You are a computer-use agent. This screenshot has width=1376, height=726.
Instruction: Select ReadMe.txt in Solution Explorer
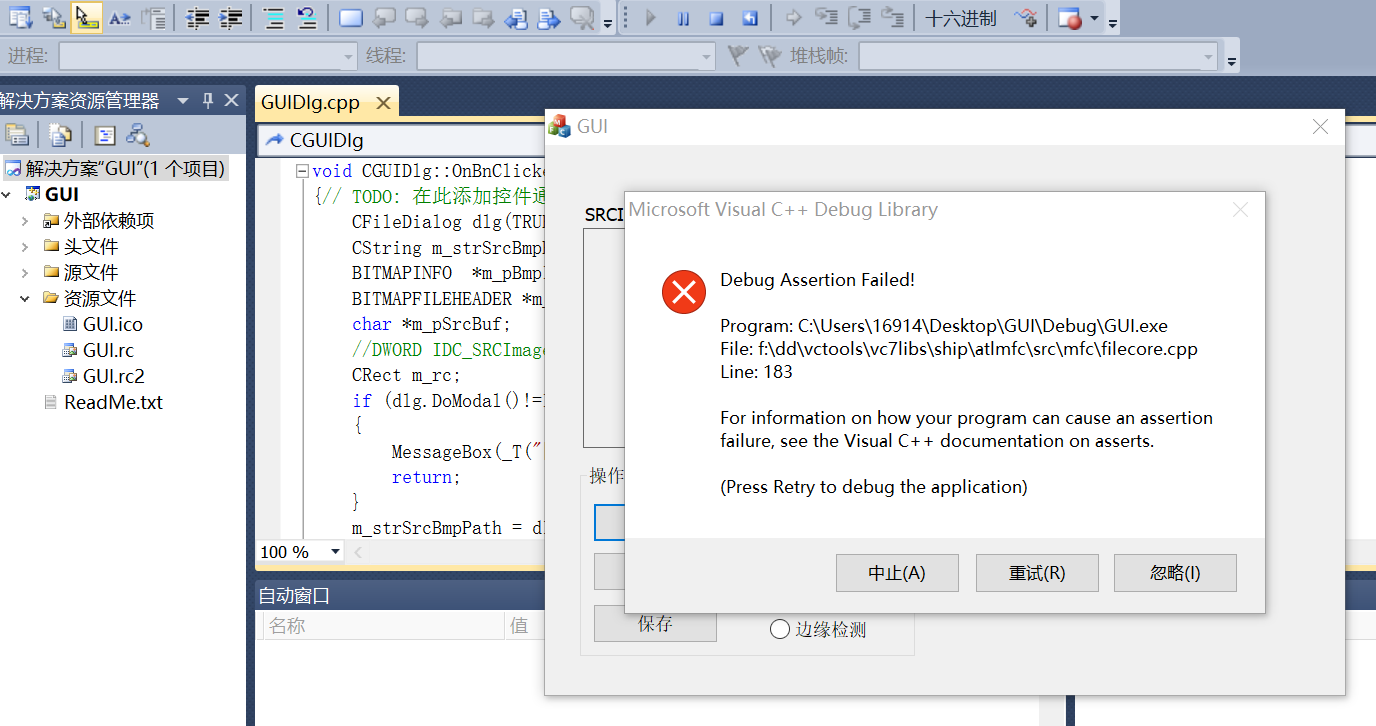tap(103, 402)
